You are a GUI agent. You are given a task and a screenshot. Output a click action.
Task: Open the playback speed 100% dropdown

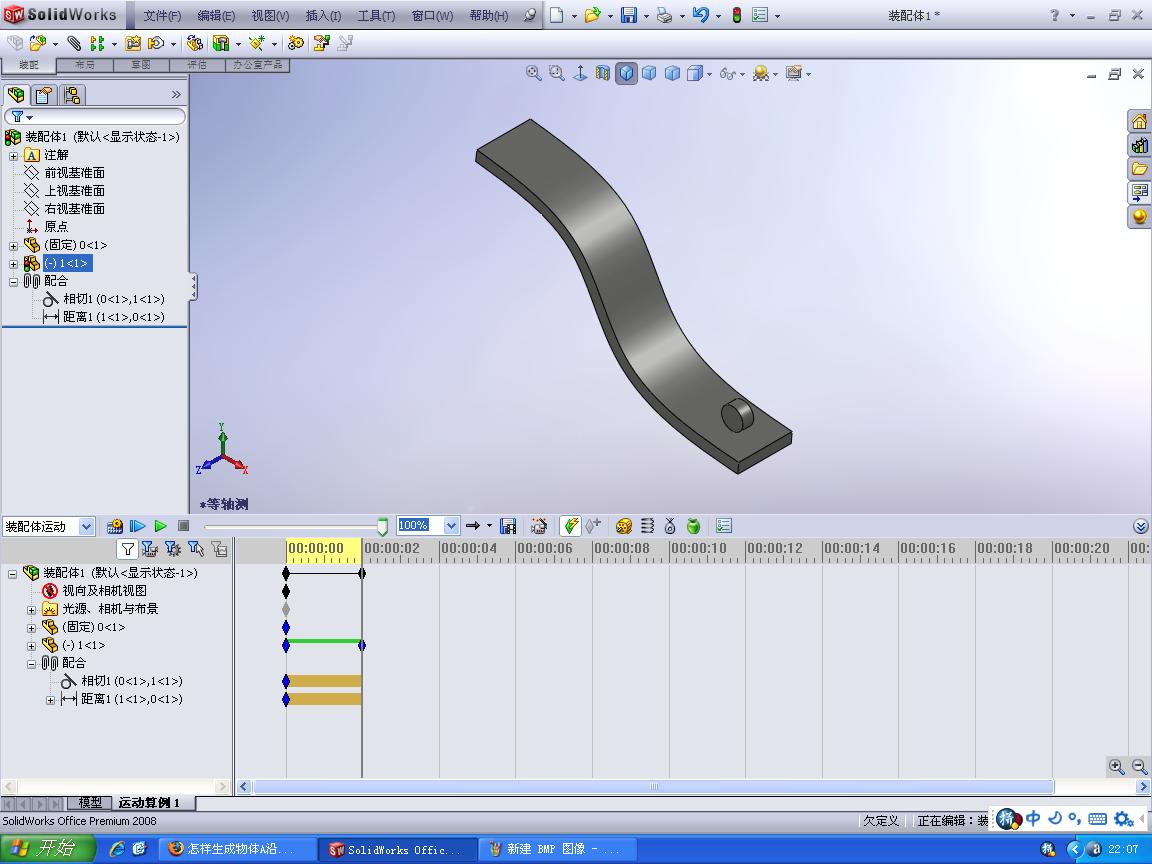451,526
